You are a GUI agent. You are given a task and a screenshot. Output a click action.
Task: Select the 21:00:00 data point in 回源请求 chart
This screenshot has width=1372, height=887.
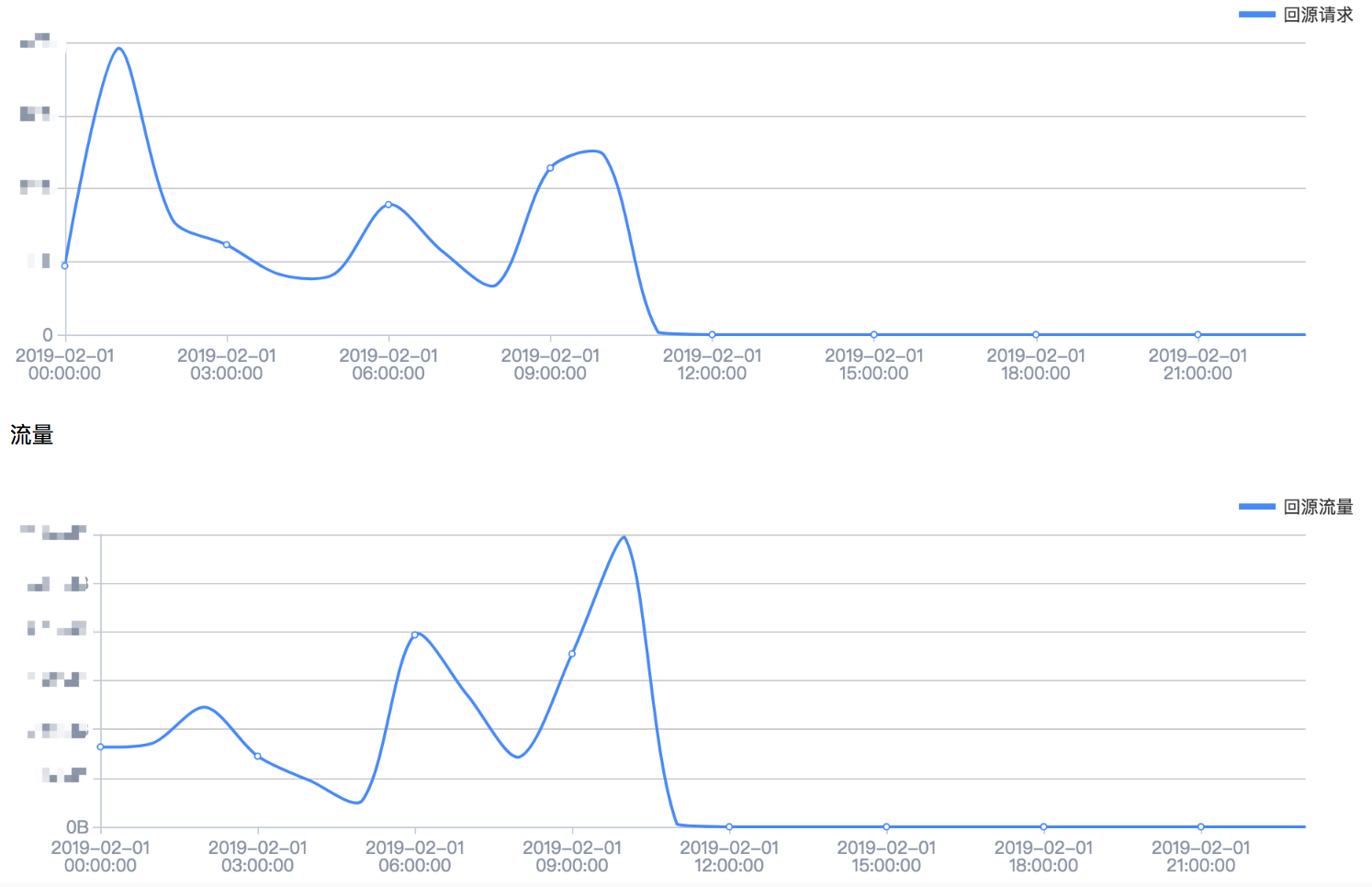click(x=1198, y=334)
